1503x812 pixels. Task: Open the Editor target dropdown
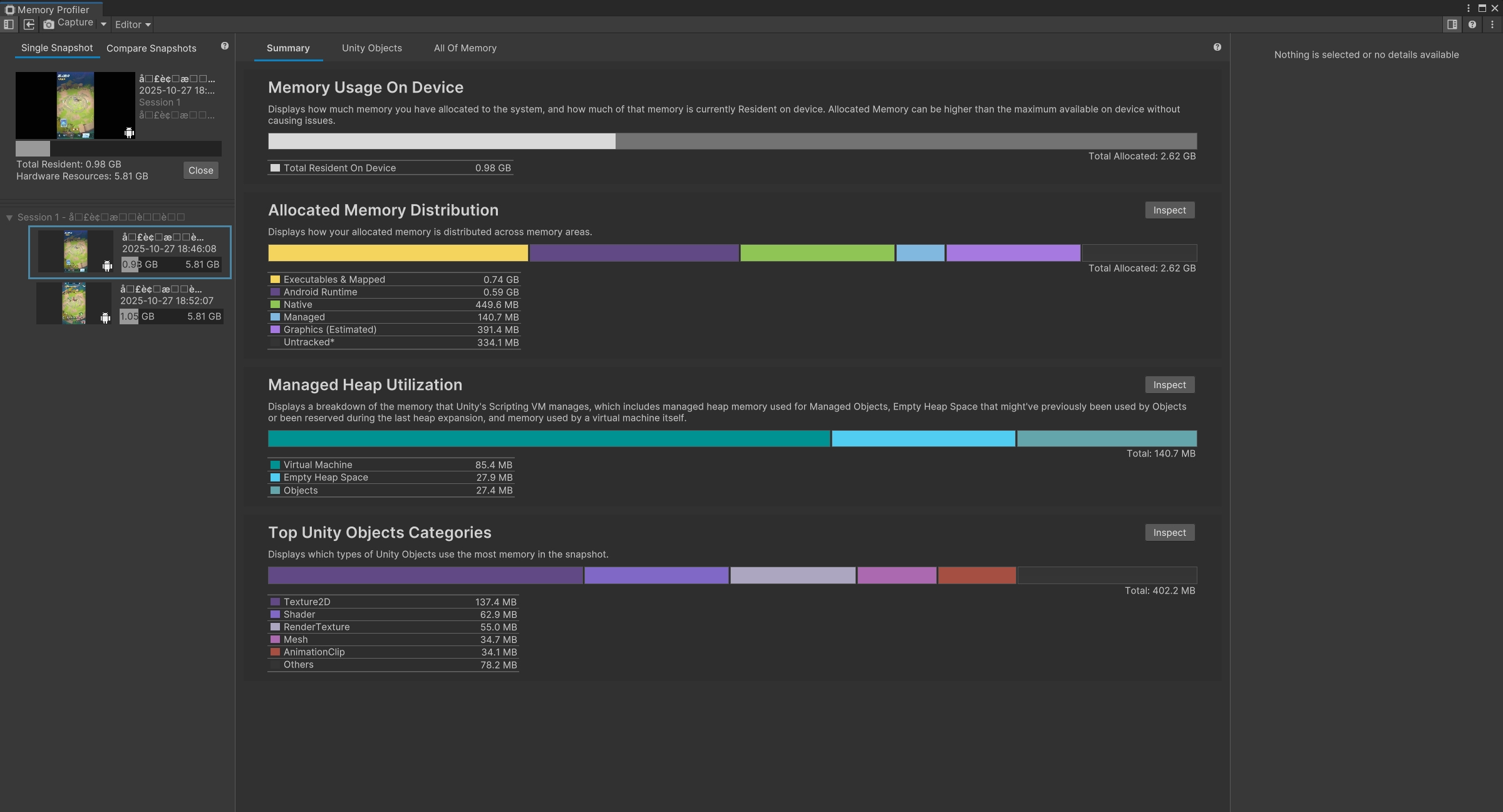click(133, 24)
